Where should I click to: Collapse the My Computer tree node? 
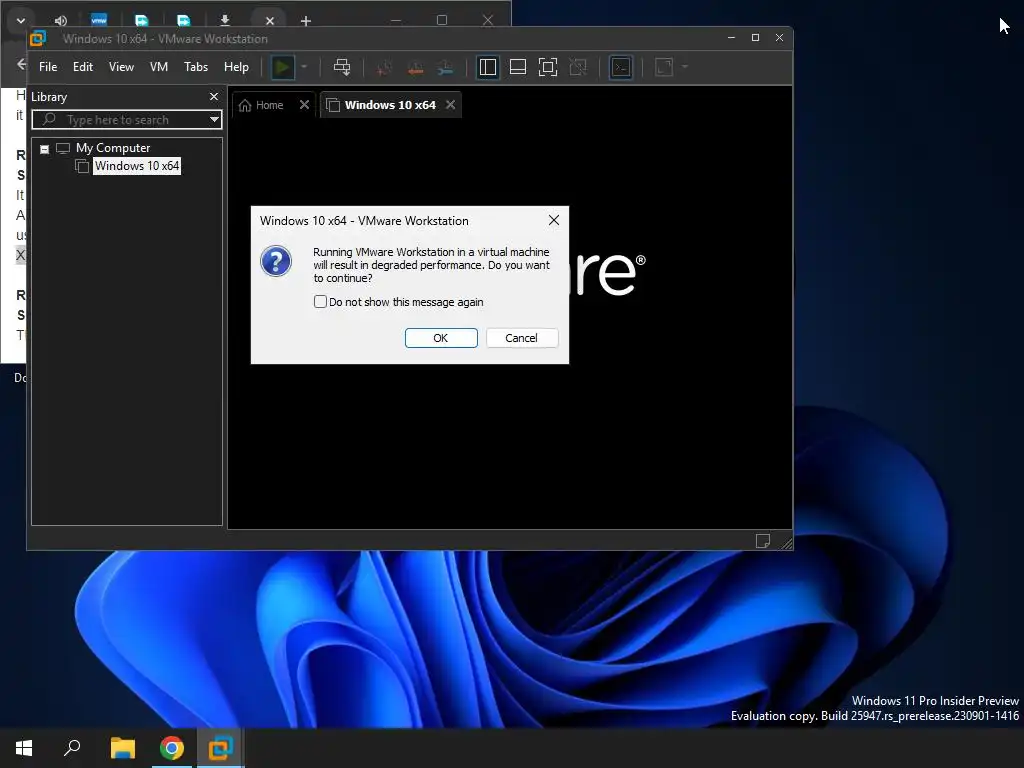[44, 149]
